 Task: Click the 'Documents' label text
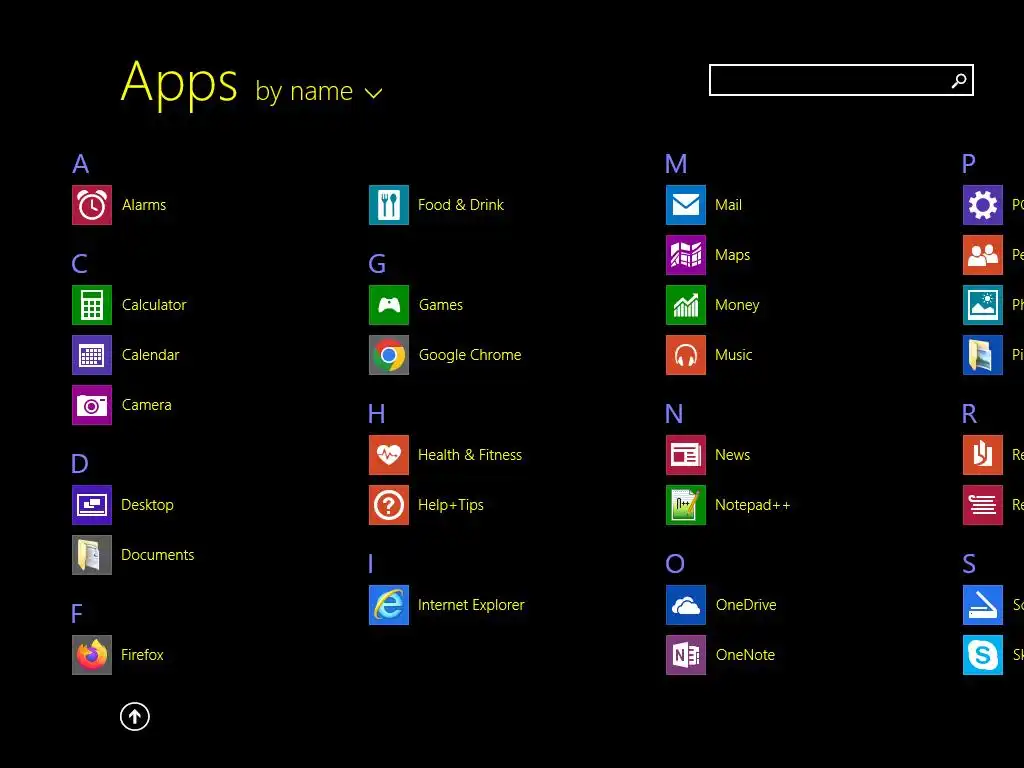(x=157, y=555)
